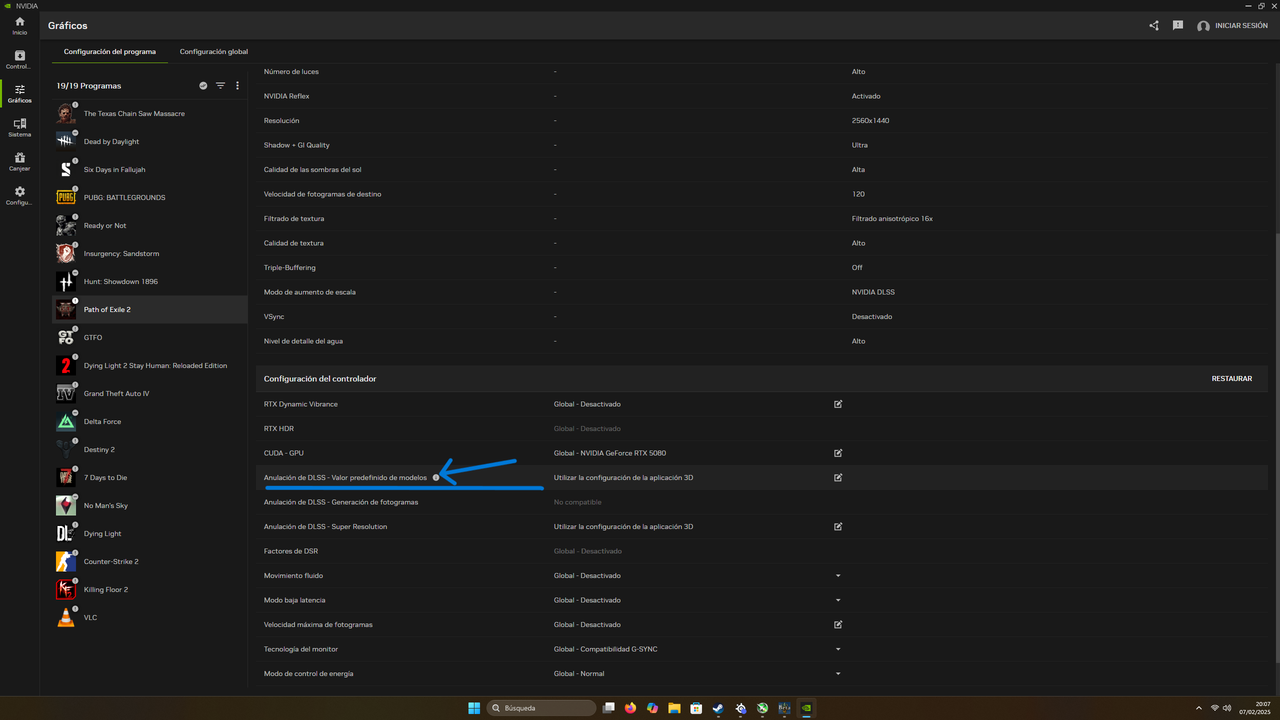
Task: Select Path of Exile 2 in program list
Action: (150, 310)
